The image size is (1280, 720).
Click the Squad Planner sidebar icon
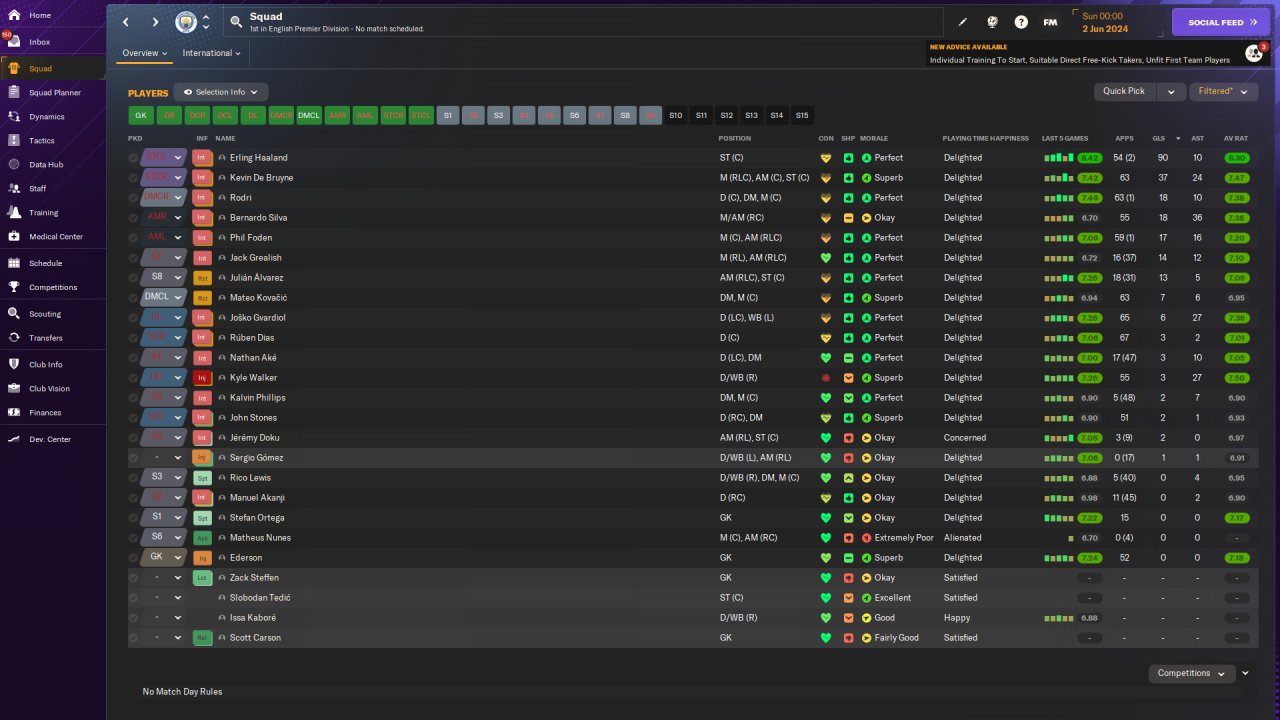[14, 92]
